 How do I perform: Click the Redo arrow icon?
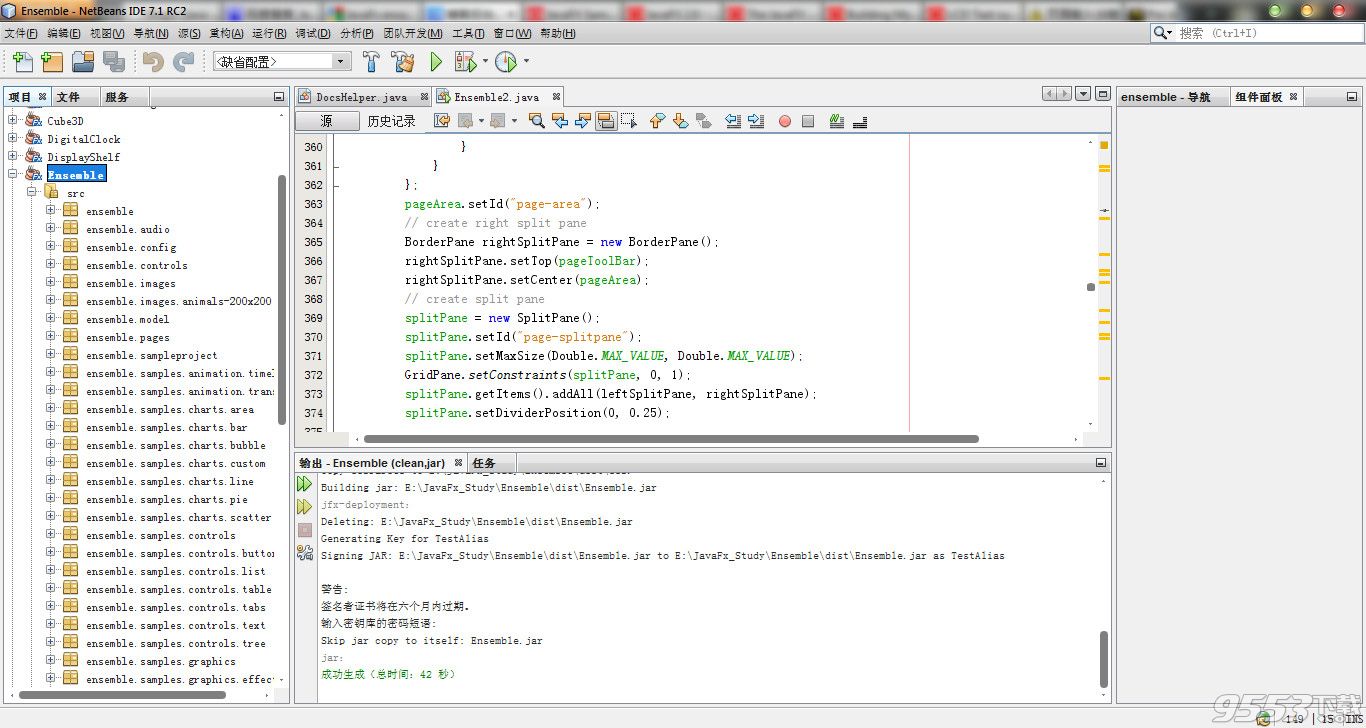[184, 62]
